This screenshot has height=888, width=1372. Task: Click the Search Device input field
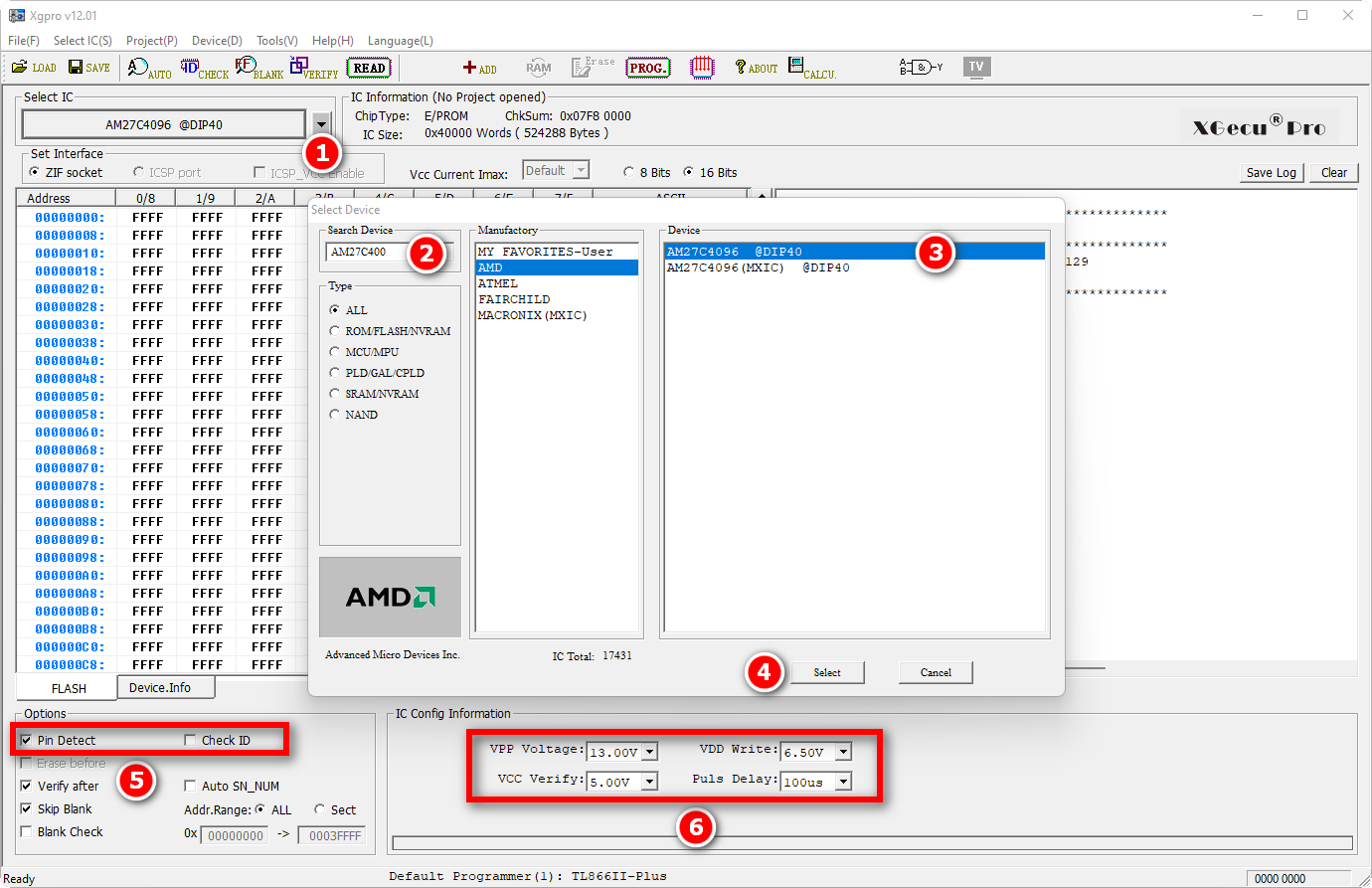click(x=390, y=253)
